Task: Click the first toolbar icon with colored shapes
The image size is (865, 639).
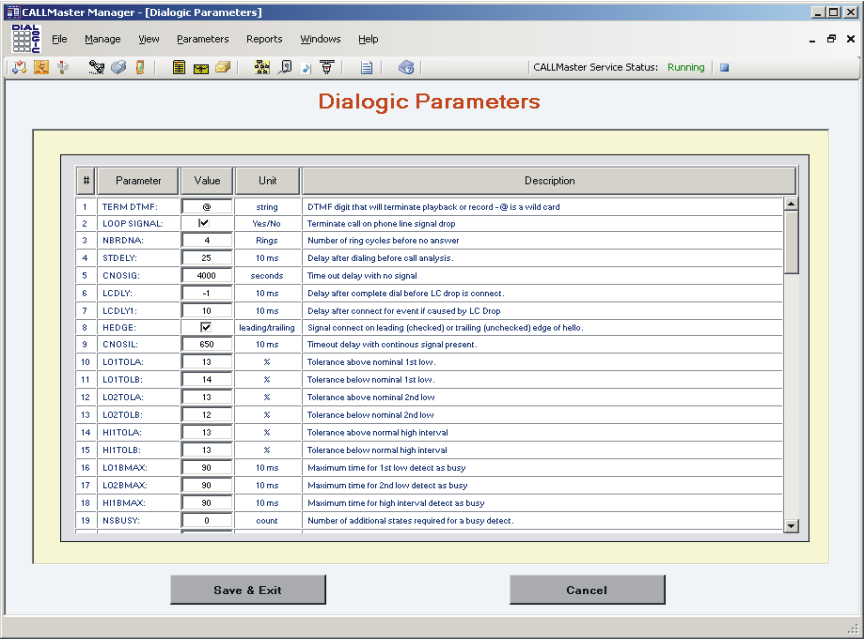Action: point(19,67)
